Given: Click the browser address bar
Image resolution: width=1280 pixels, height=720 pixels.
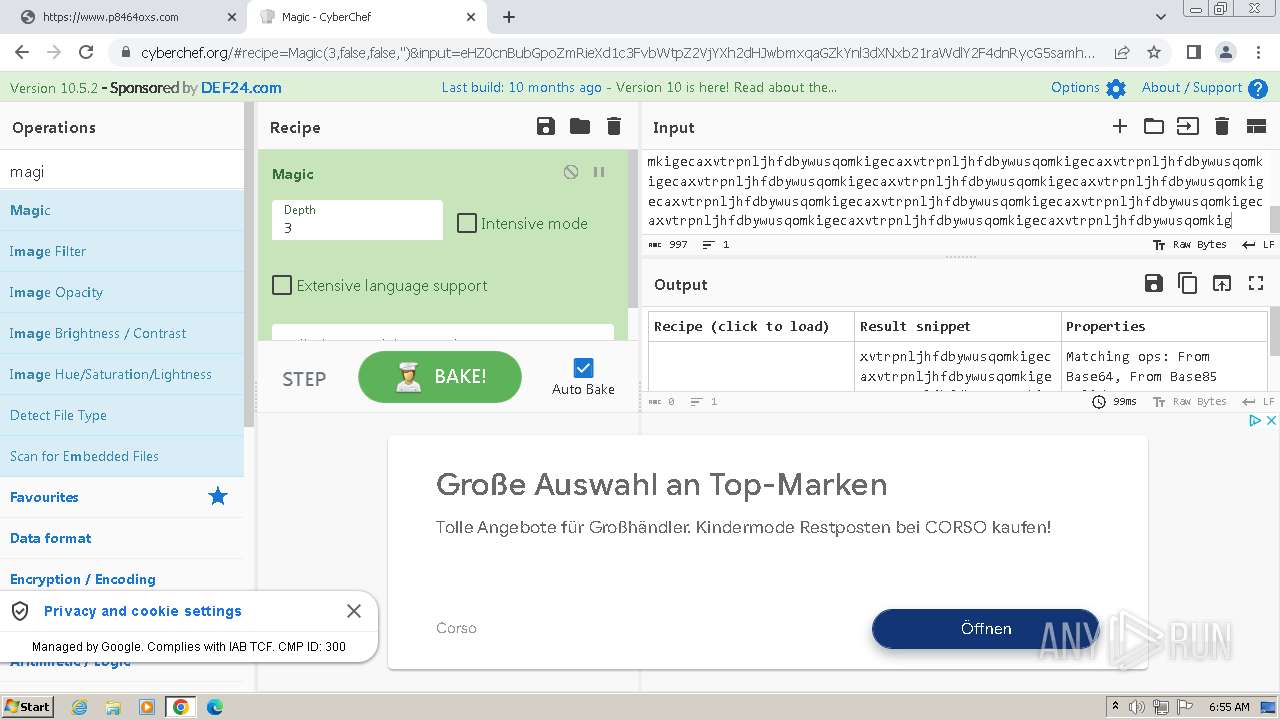Looking at the screenshot, I should 618,52.
